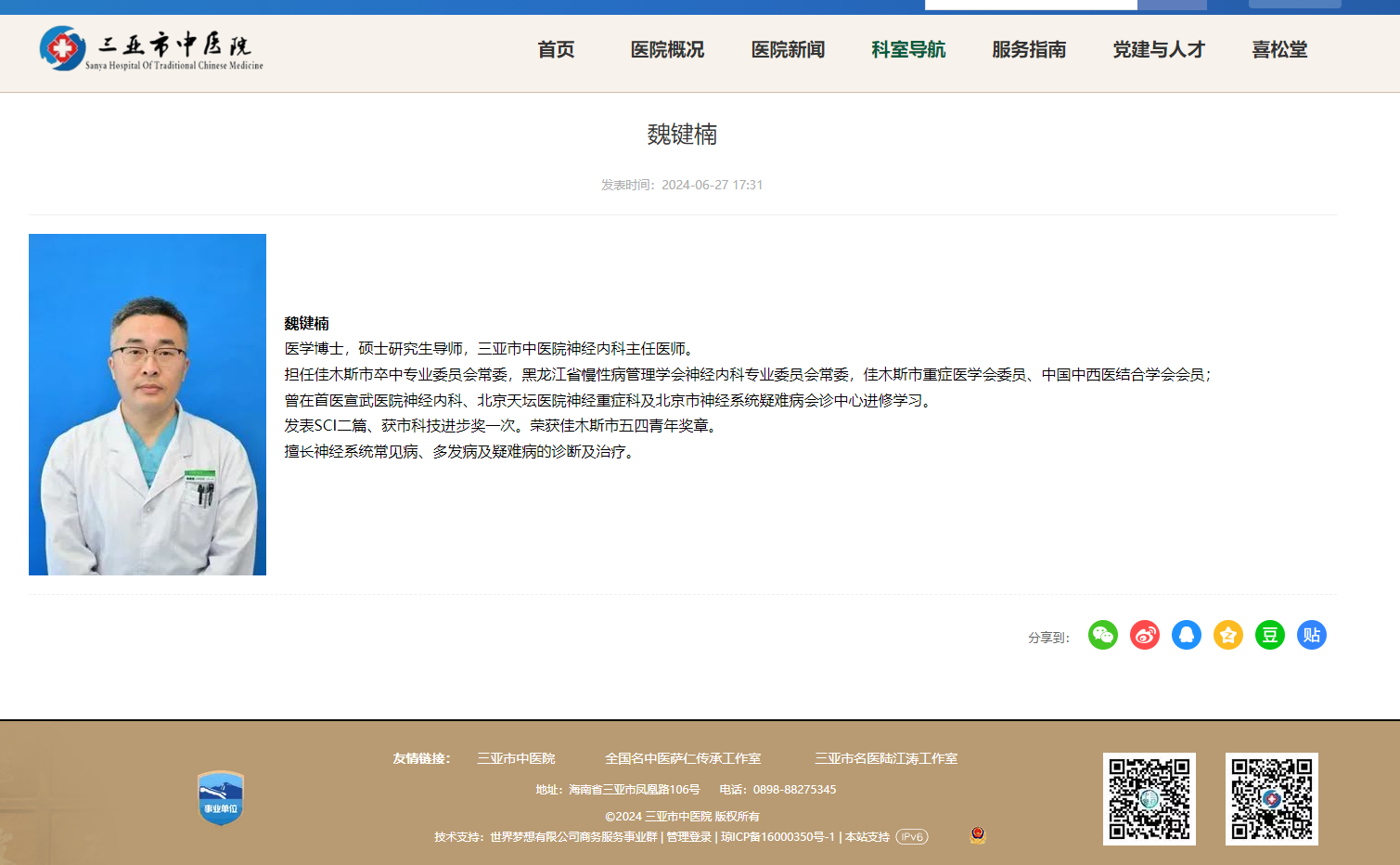Click the right QR code in footer
Viewport: 1400px width, 865px height.
[1272, 799]
